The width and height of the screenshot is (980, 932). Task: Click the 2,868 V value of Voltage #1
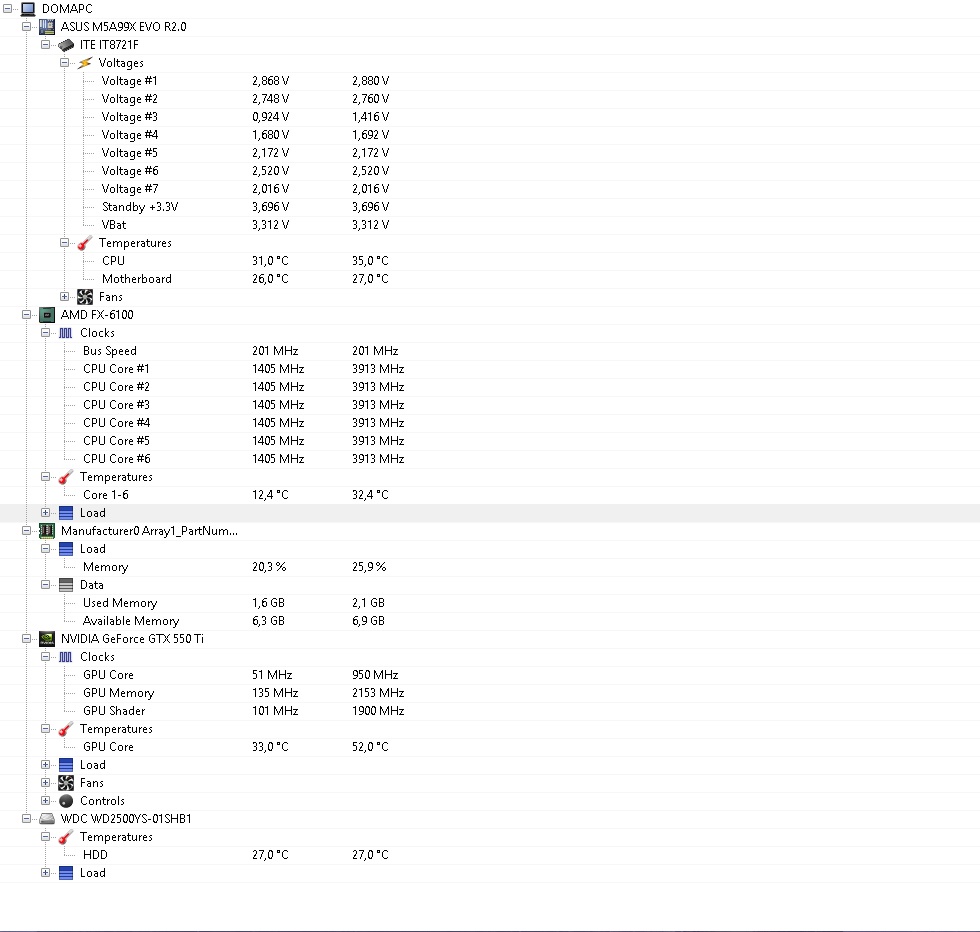[271, 81]
